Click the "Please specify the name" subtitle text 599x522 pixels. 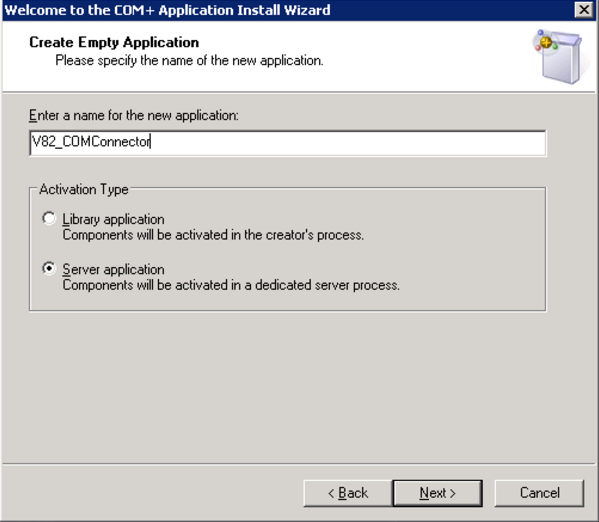189,61
